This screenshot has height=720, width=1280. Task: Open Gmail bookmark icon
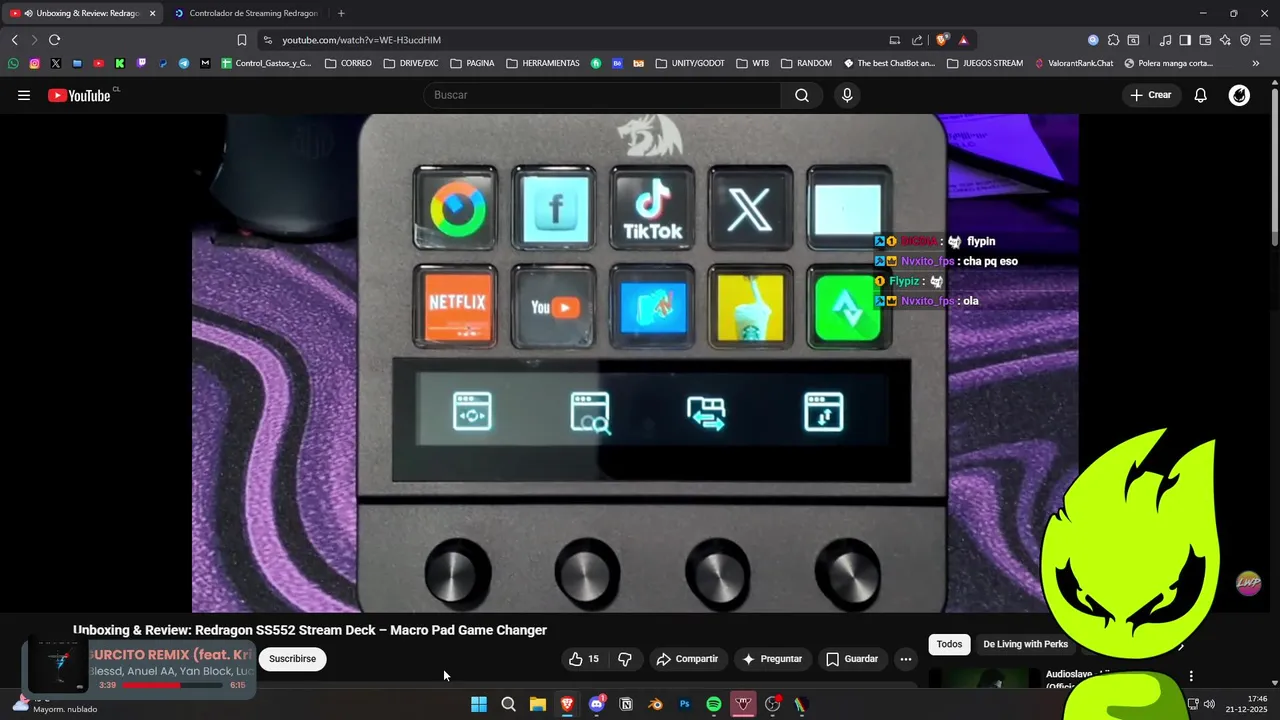click(205, 63)
